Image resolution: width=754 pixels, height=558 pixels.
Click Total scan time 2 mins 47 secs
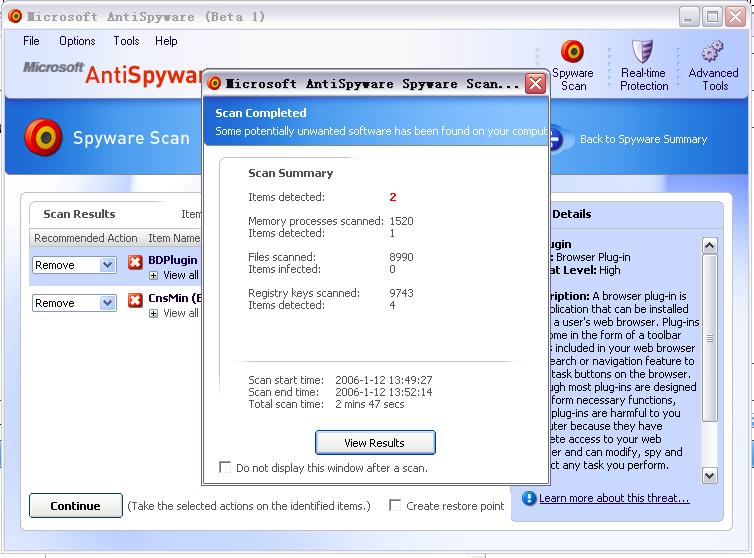370,404
